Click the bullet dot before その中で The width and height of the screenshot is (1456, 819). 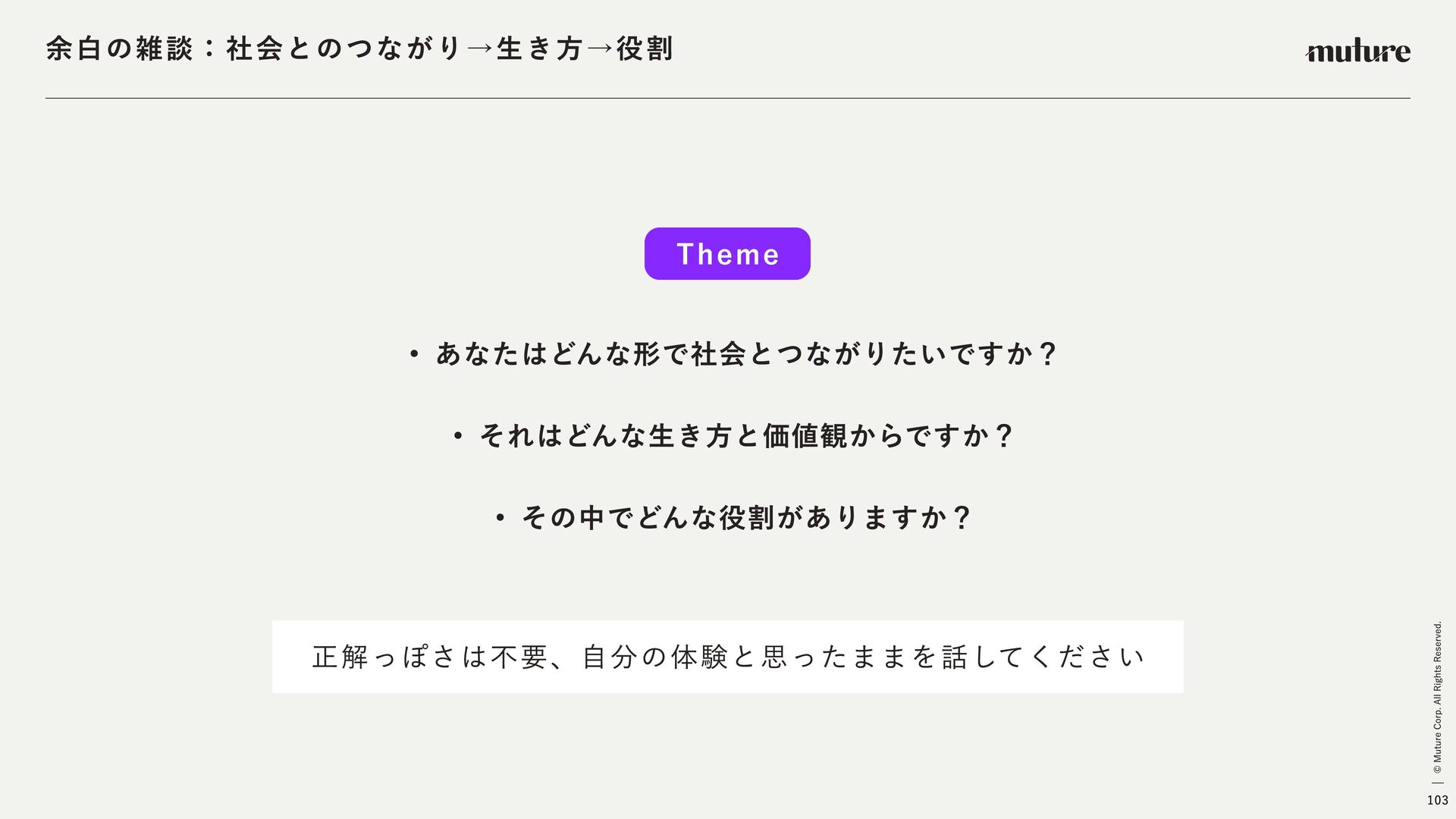(500, 518)
